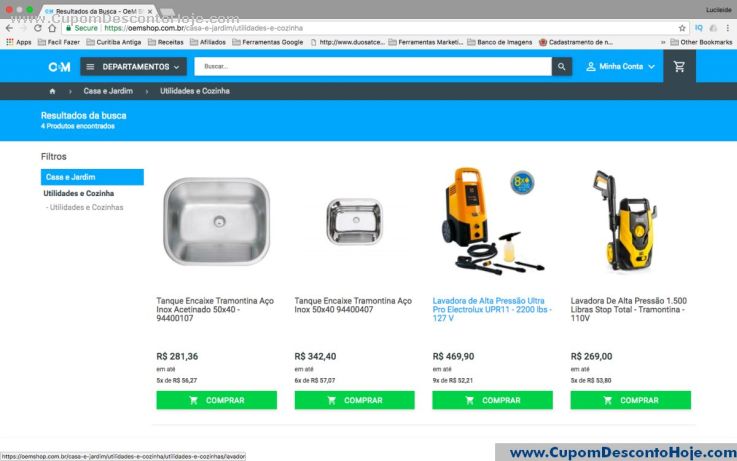
Task: Open the Apps bookmarks shortcut
Action: [19, 42]
